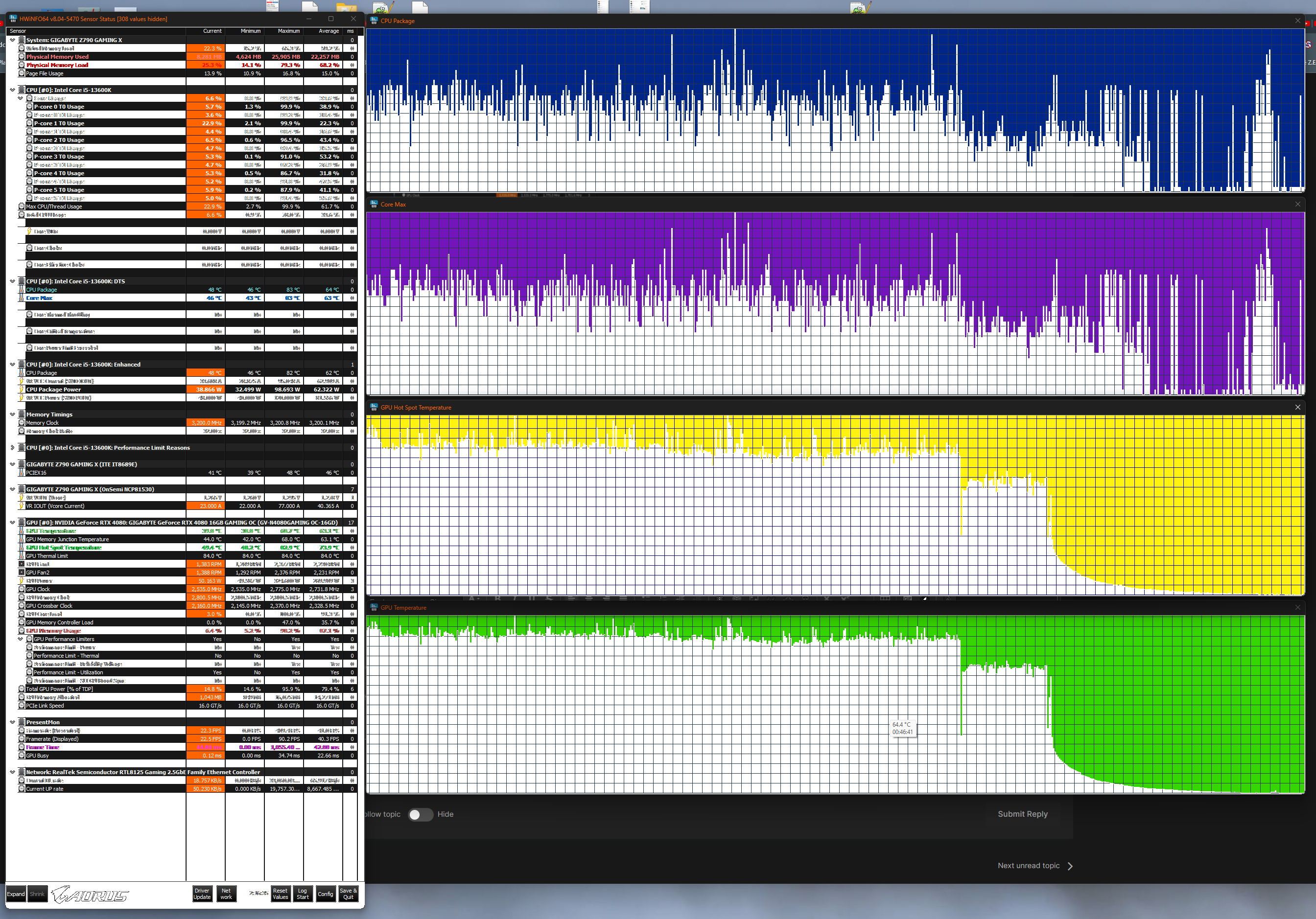Image resolution: width=1316 pixels, height=919 pixels.
Task: Collapse the GPU [#0]: NVIDIA GeForce RTX 4080 group
Action: [13, 523]
